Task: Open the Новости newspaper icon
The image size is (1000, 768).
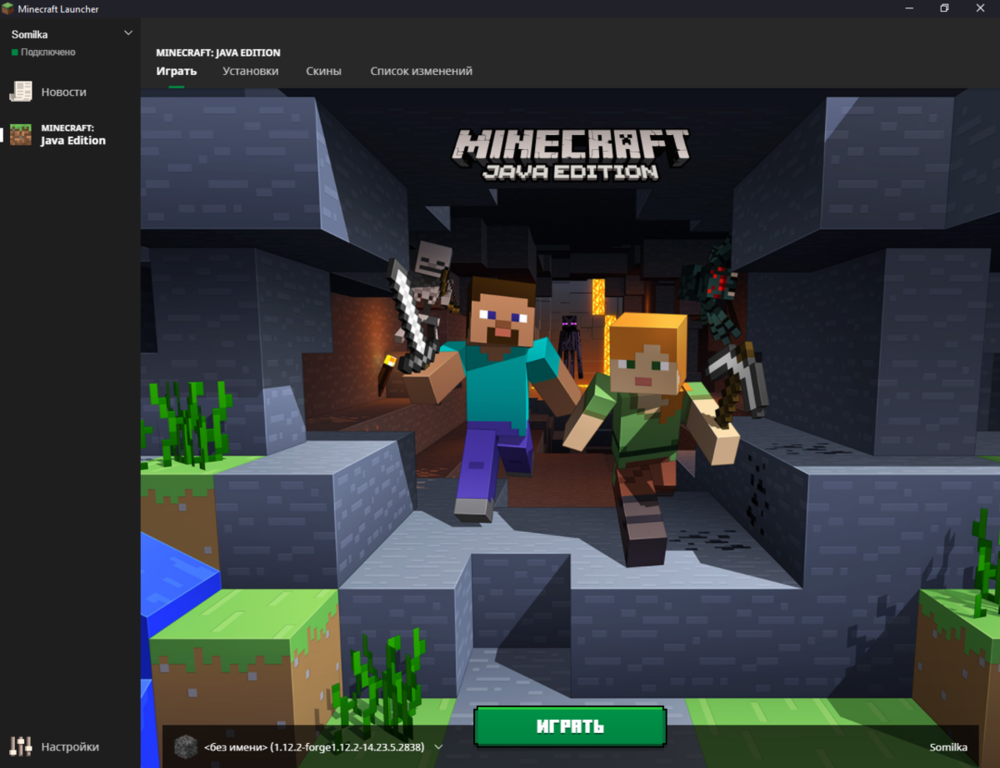Action: 20,91
